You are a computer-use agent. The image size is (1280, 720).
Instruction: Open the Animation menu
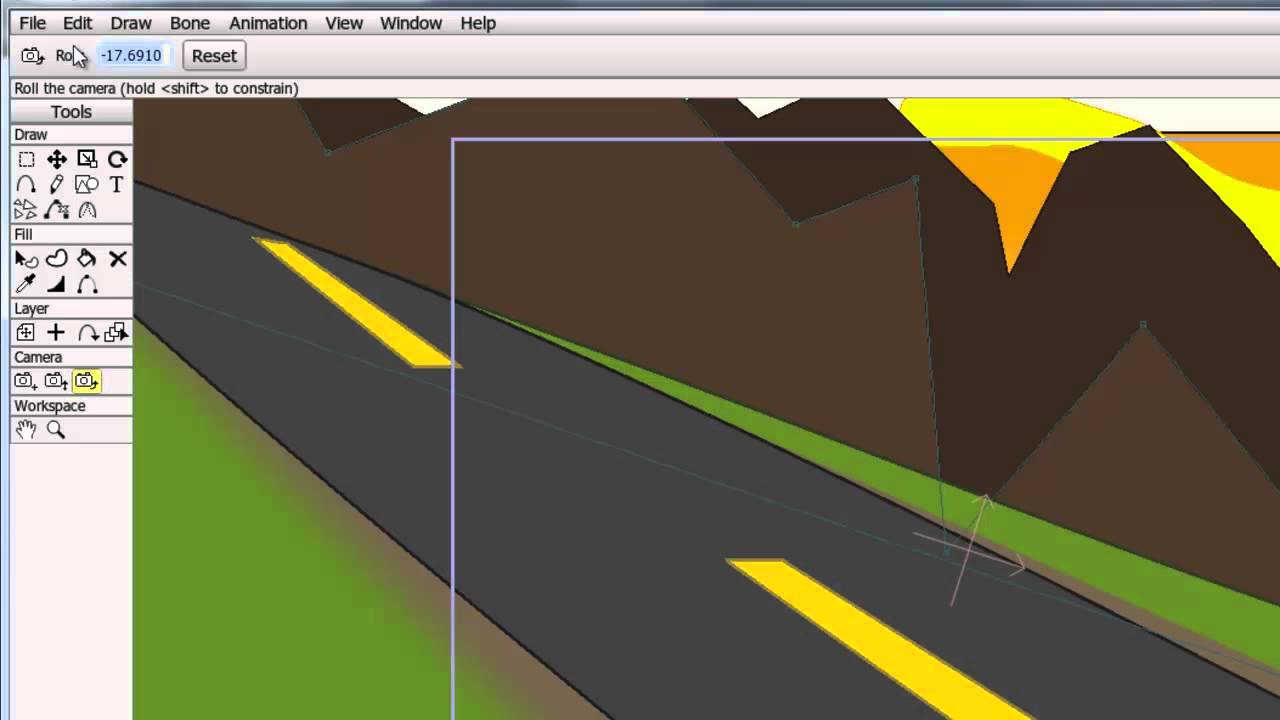click(x=268, y=23)
